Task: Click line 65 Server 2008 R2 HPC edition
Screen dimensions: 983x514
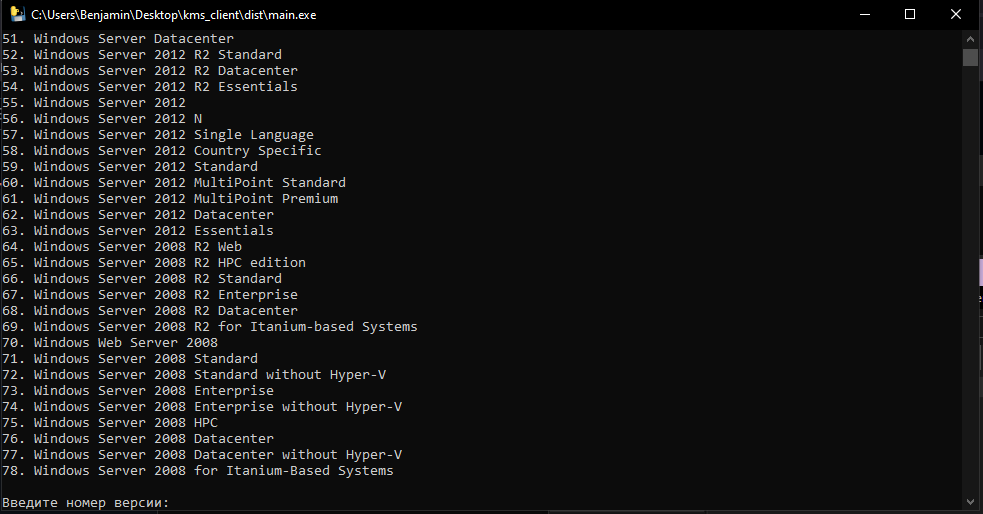Action: 154,263
